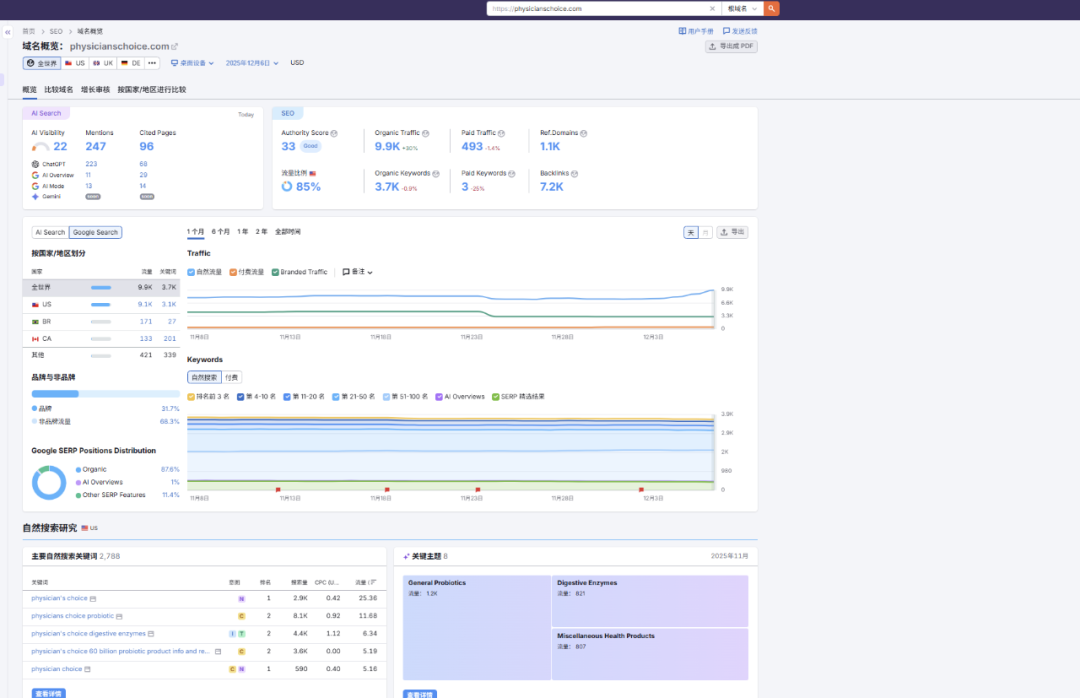Click the Ref.Domains info icon
Viewport: 1080px width, 698px height.
[583, 134]
